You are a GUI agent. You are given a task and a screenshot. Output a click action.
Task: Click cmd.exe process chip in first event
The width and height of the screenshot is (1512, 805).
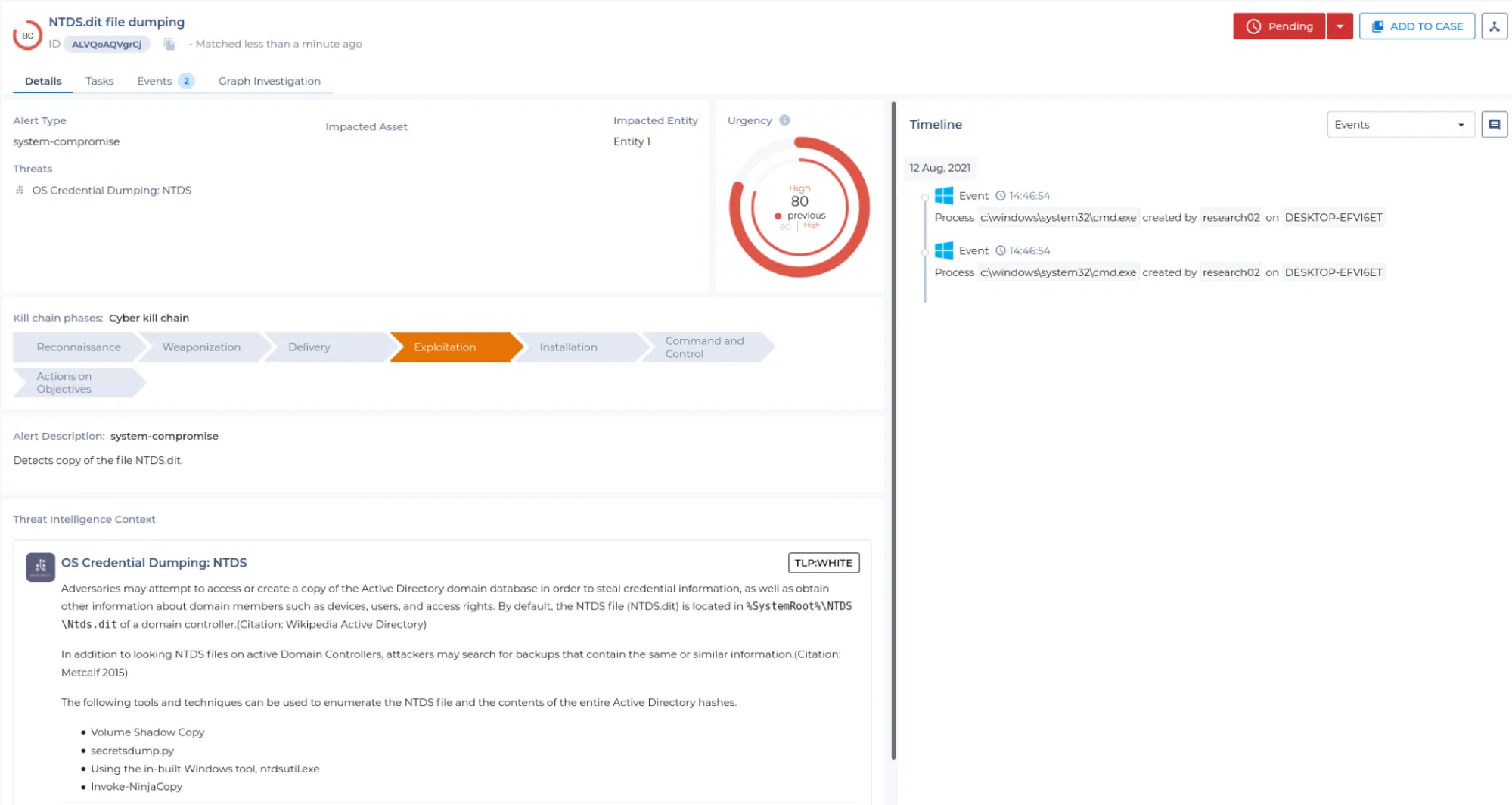click(x=1058, y=218)
